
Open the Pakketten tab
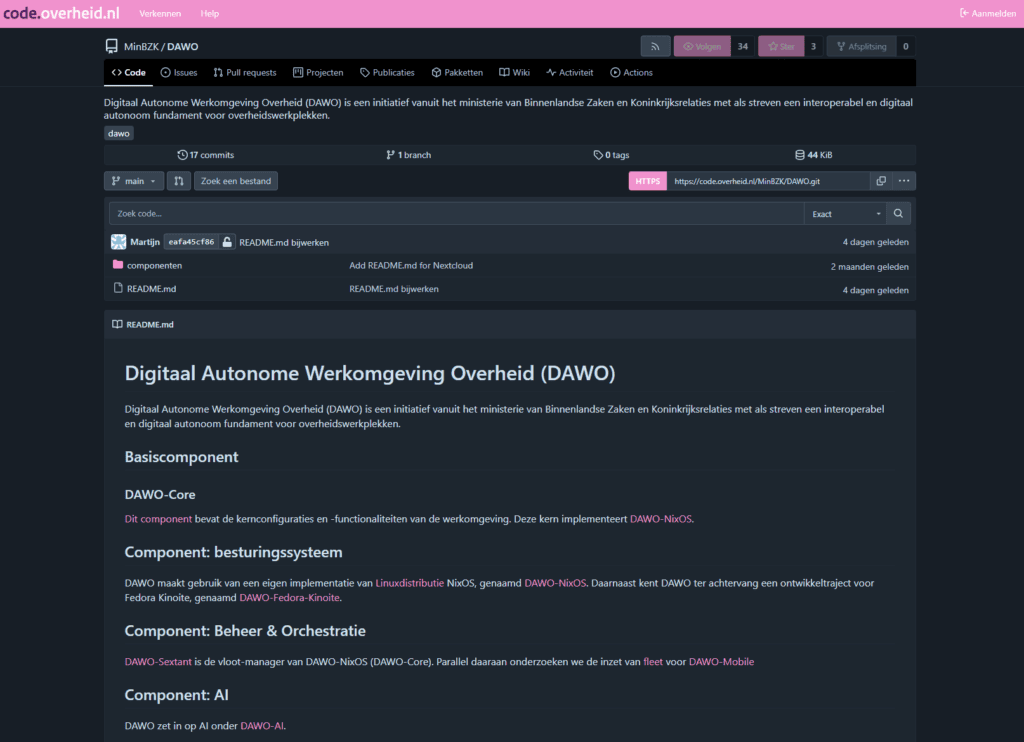[x=457, y=73]
